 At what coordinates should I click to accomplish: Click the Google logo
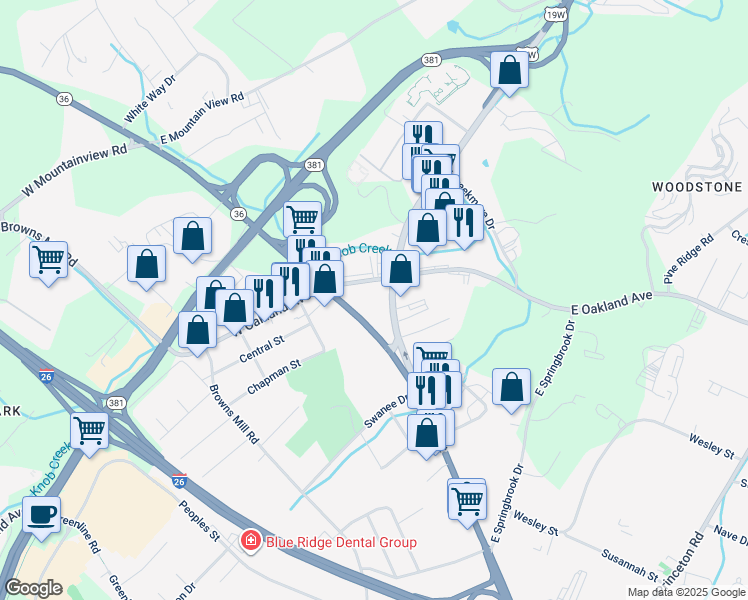point(33,588)
